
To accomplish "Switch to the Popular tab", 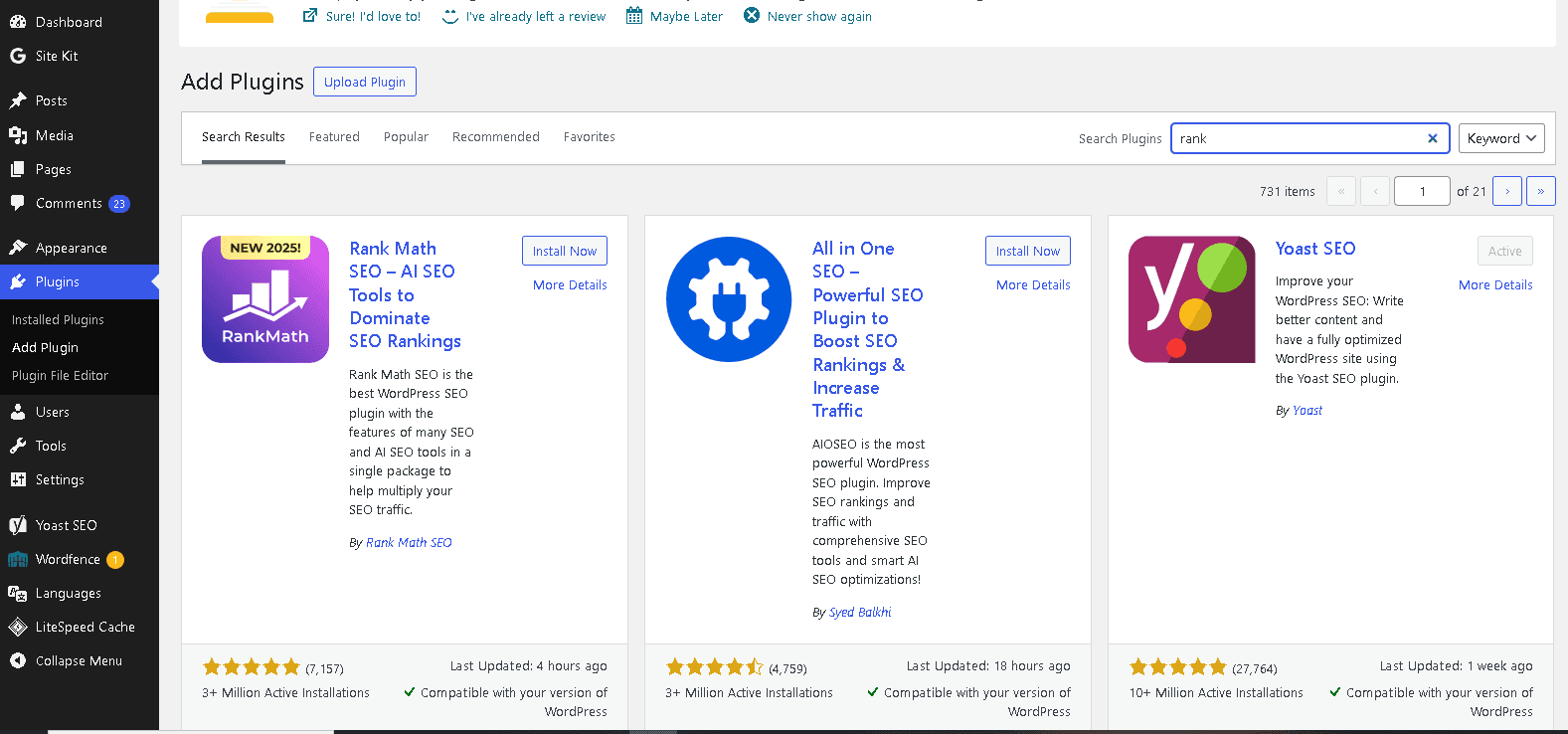I will pyautogui.click(x=406, y=137).
